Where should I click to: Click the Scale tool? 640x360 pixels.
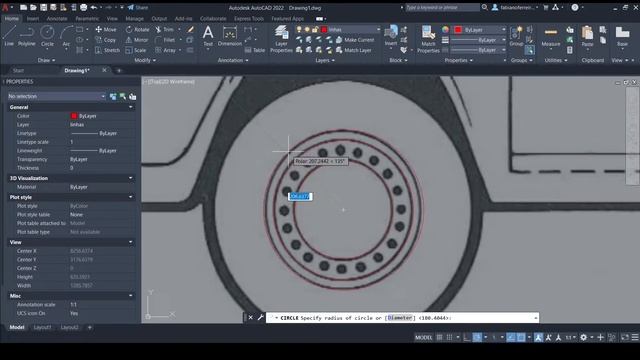136,50
